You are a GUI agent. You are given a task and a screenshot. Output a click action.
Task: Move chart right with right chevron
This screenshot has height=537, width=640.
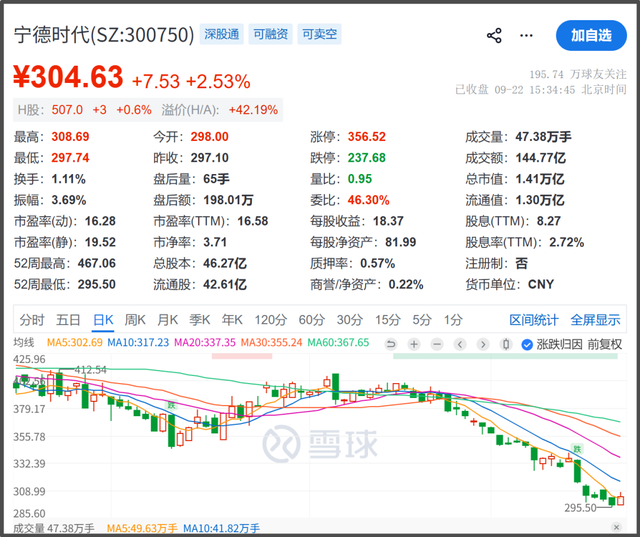pos(483,344)
